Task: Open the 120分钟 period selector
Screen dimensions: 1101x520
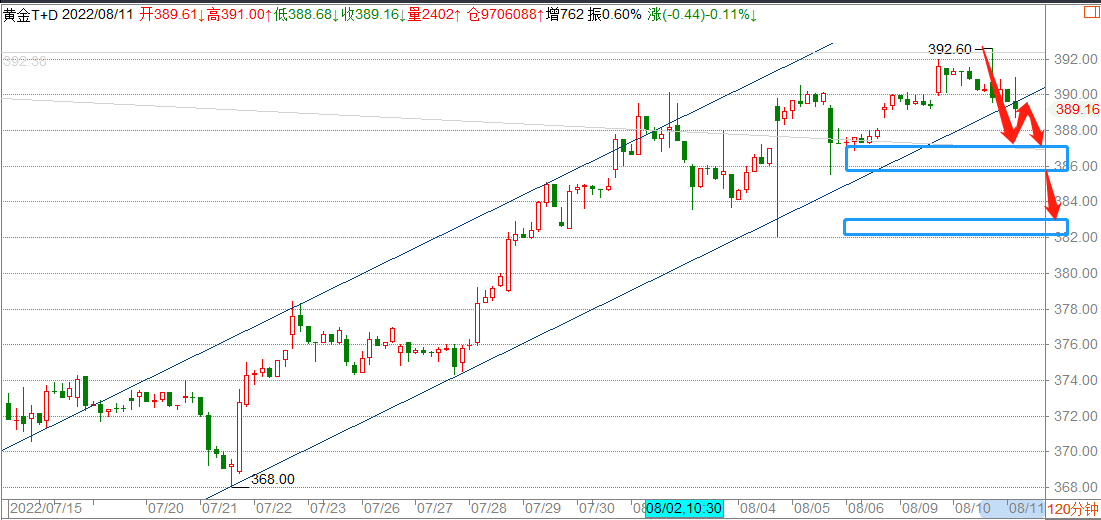Action: [x=1072, y=508]
